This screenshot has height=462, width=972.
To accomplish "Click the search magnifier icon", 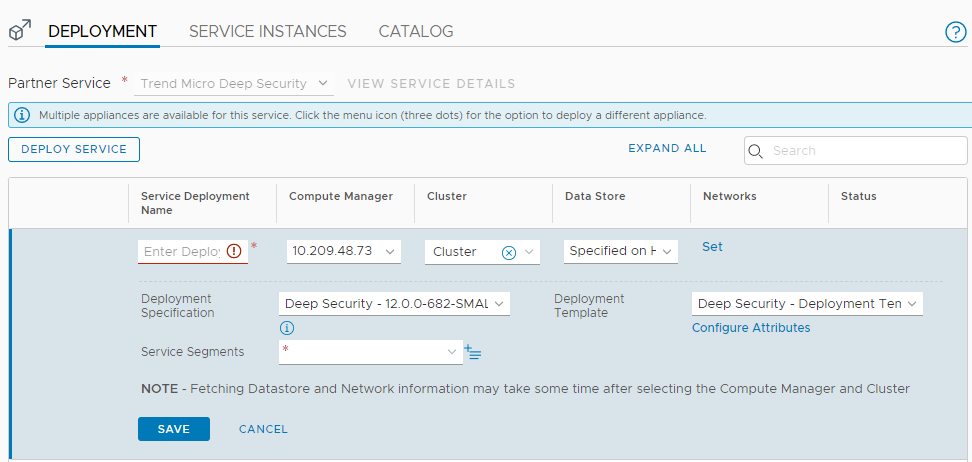I will (x=756, y=151).
